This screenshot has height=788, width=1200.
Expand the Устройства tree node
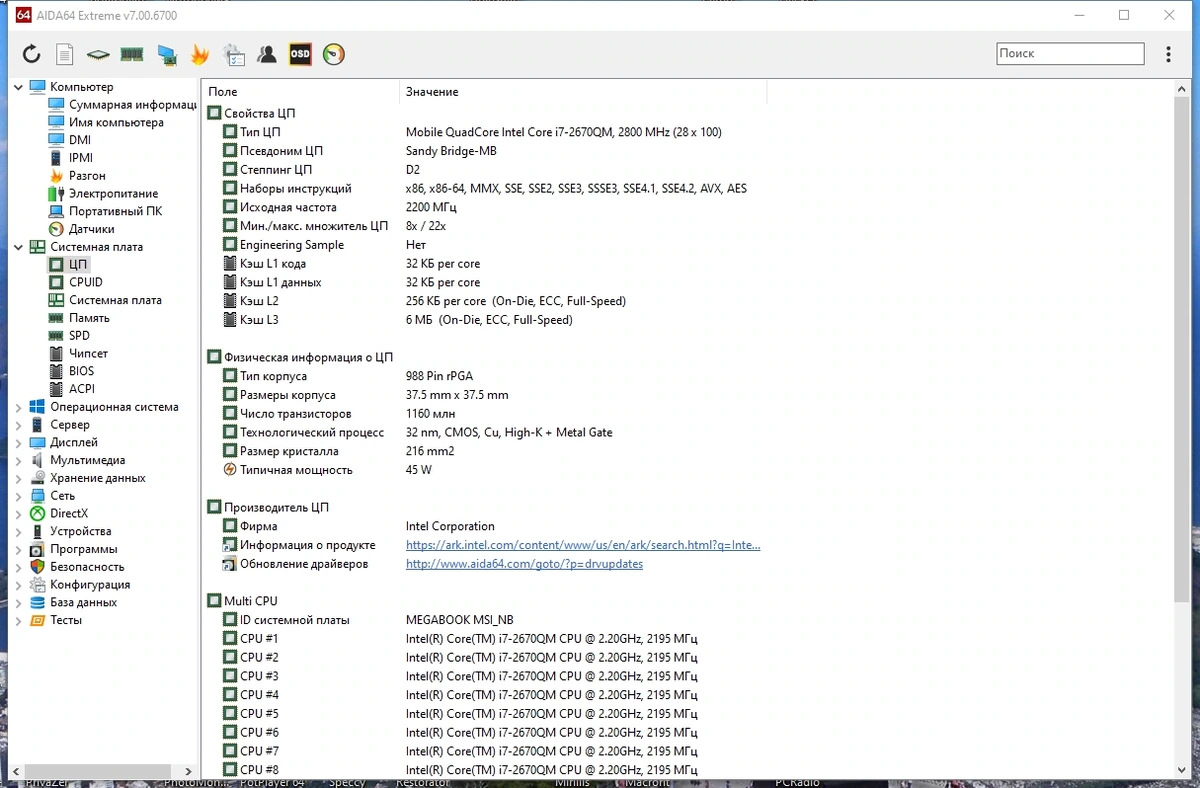click(x=19, y=531)
